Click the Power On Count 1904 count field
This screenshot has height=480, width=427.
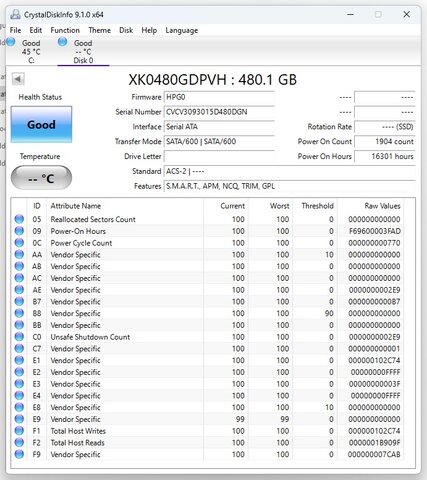(385, 141)
